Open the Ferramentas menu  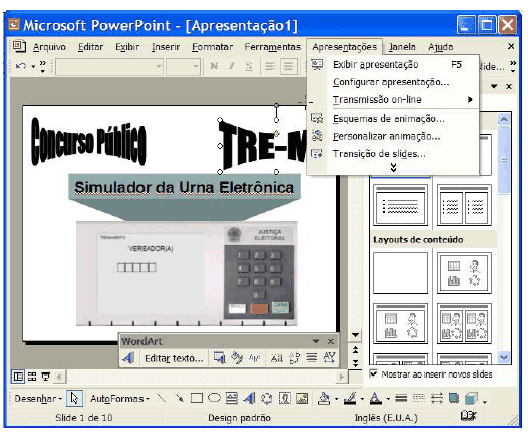[272, 47]
